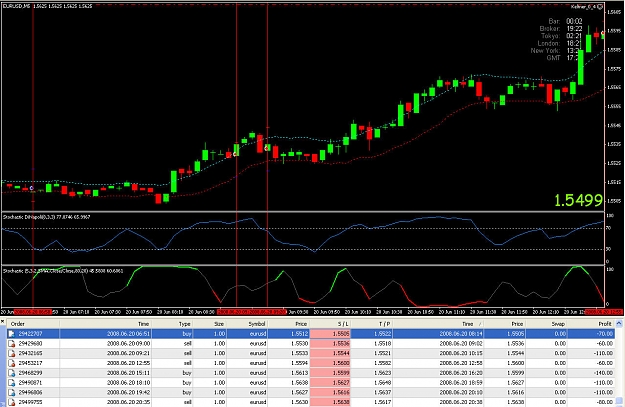Sort by the Size column header
This screenshot has height=407, width=625.
click(x=210, y=324)
